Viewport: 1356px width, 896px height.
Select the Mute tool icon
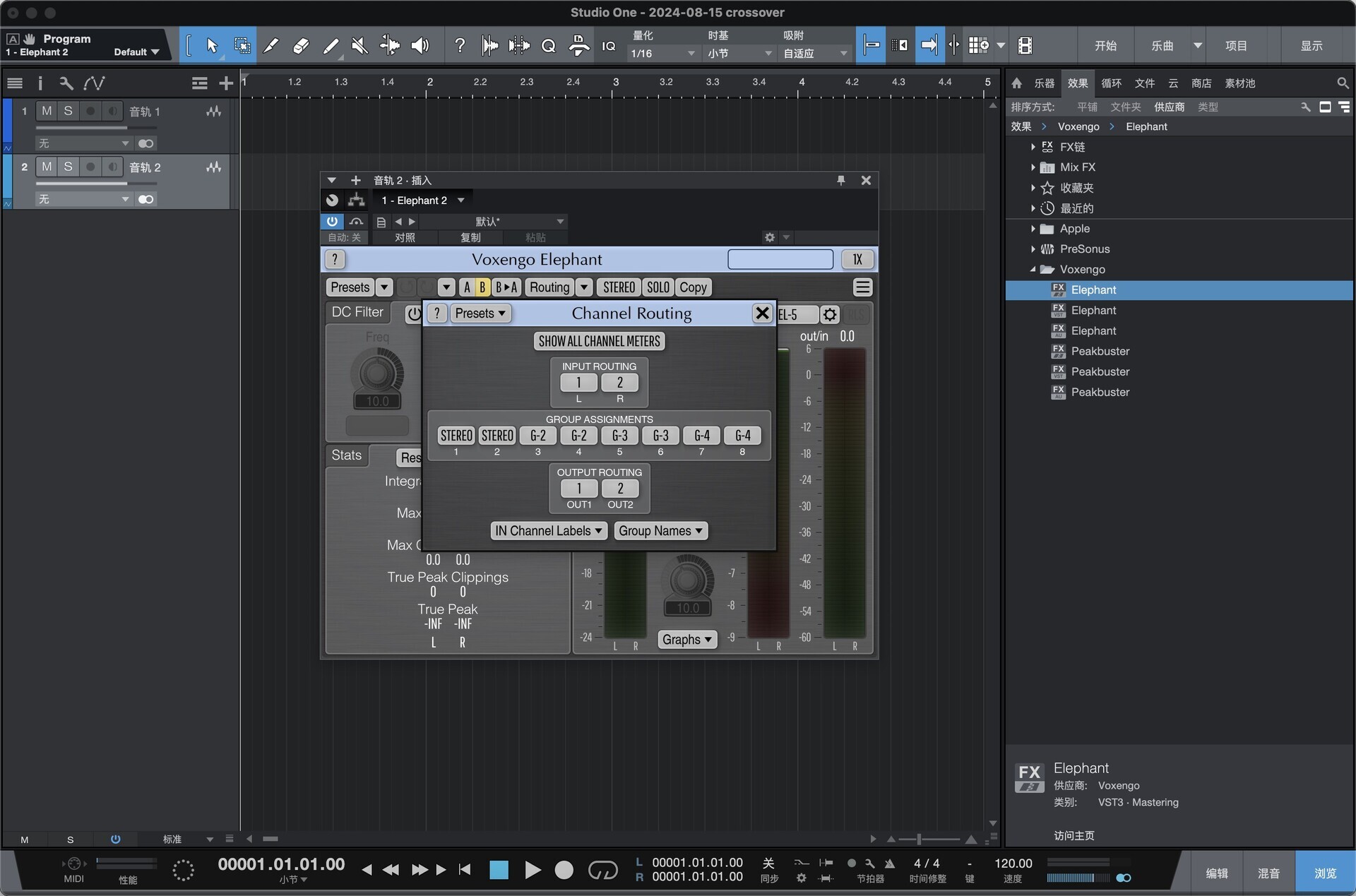click(x=359, y=46)
